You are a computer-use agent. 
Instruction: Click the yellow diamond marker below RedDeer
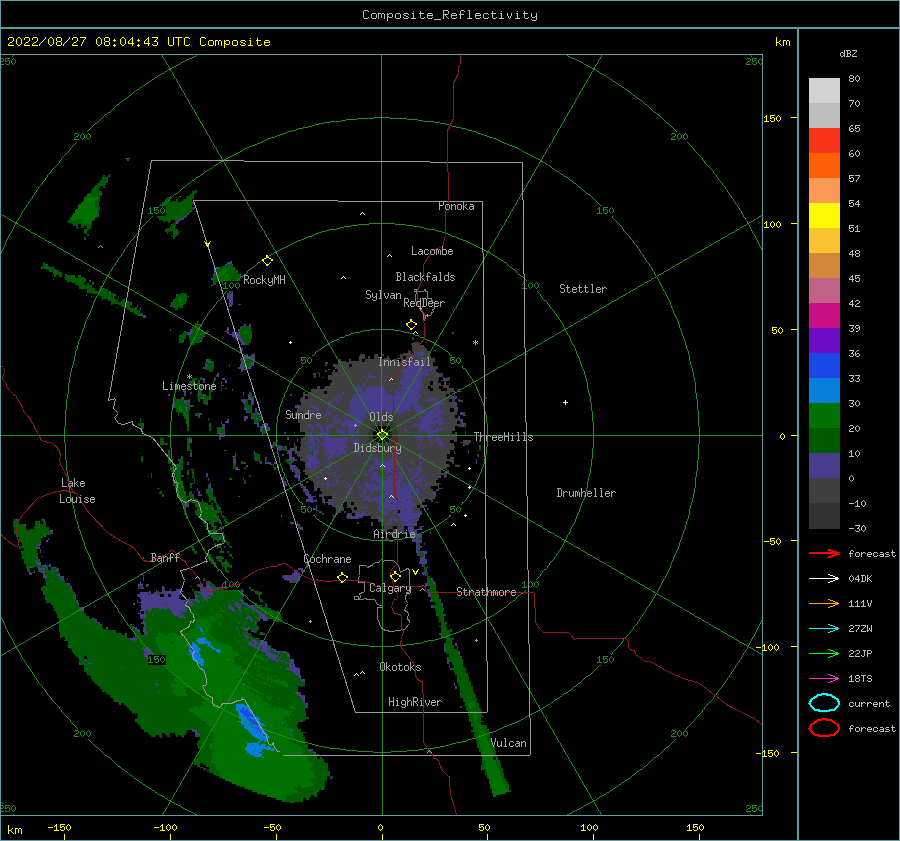pyautogui.click(x=412, y=325)
